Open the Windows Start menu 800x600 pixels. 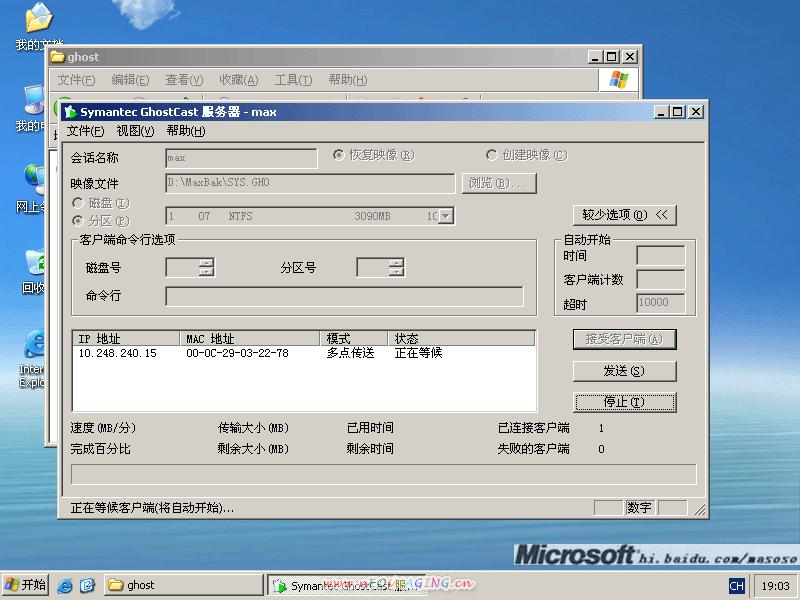[x=26, y=585]
